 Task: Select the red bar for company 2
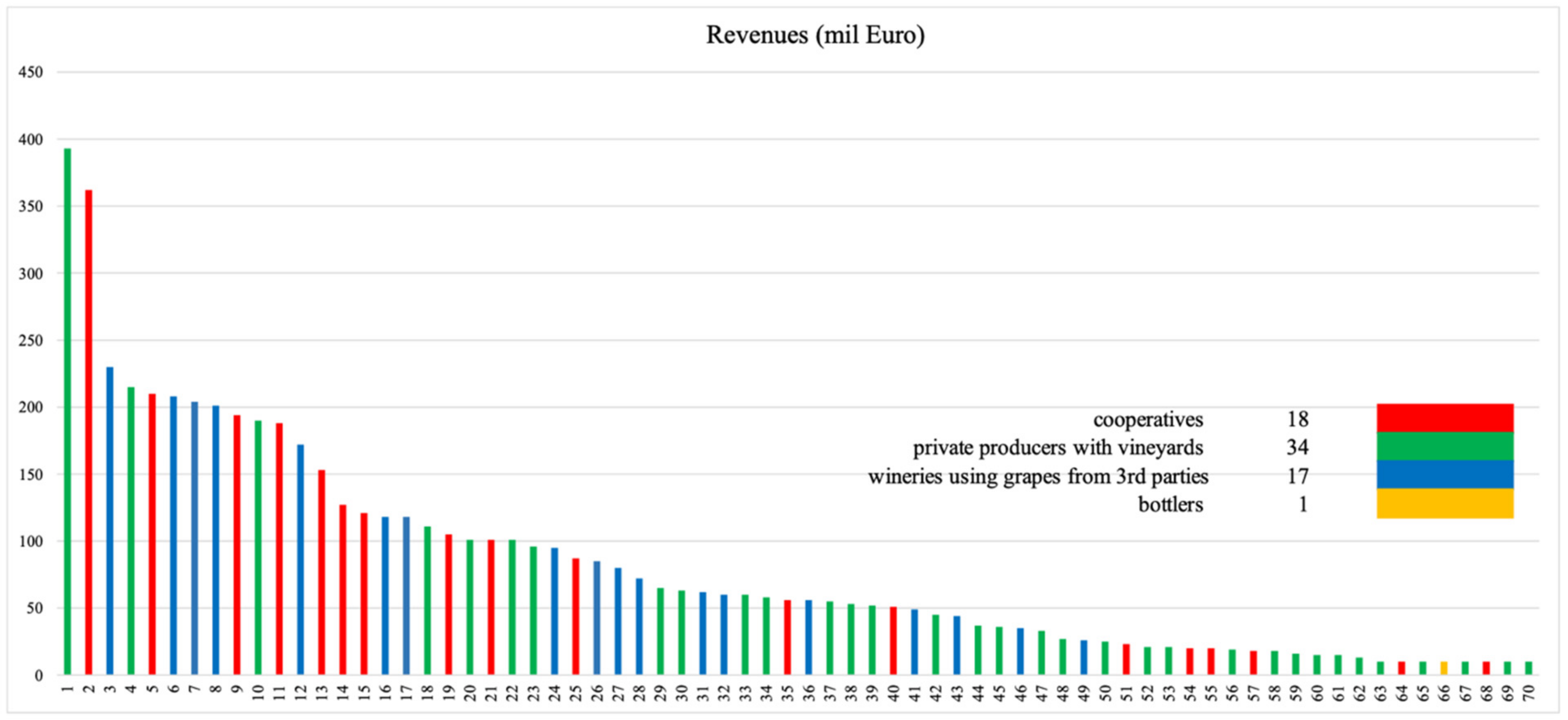tap(89, 432)
